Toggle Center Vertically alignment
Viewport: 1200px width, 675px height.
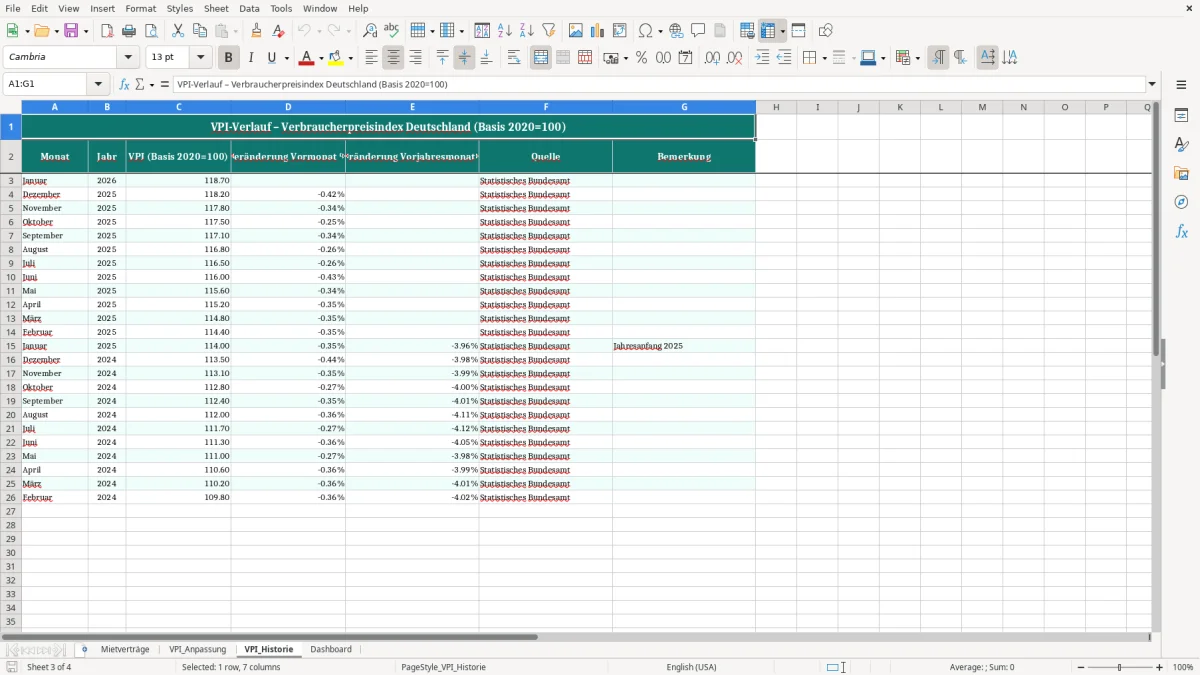coord(464,58)
